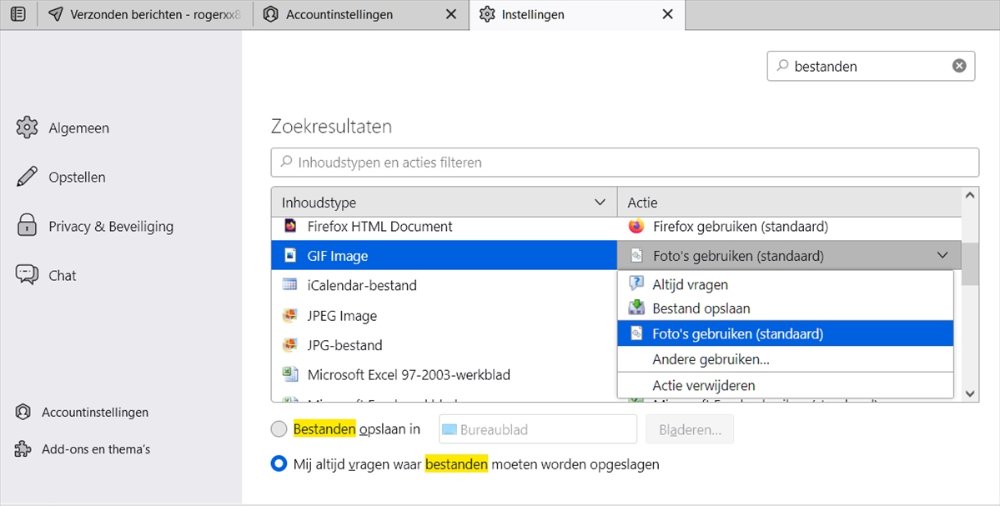The height and width of the screenshot is (506, 1000).
Task: Switch to the Accountinstellingen tab
Action: point(339,15)
